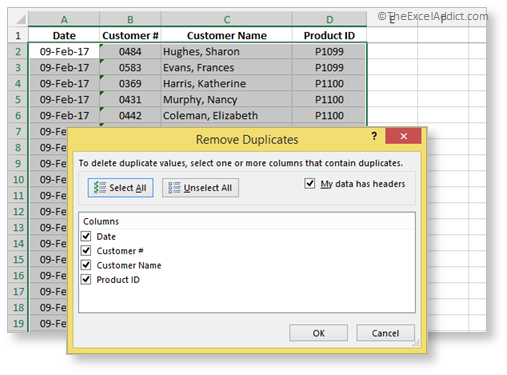
Task: Click customer number 0431 cell
Action: coord(130,99)
